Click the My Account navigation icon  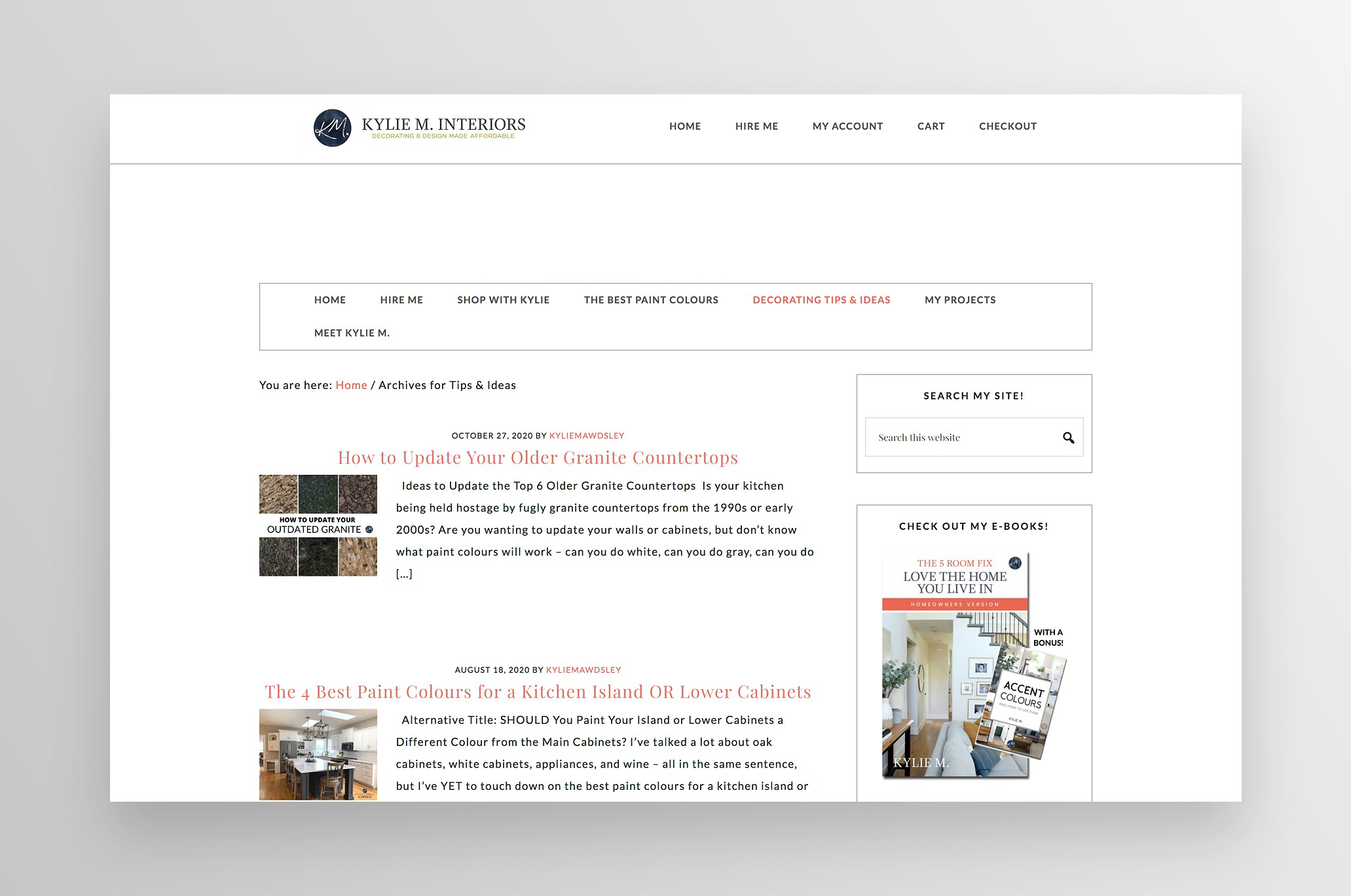click(x=847, y=126)
